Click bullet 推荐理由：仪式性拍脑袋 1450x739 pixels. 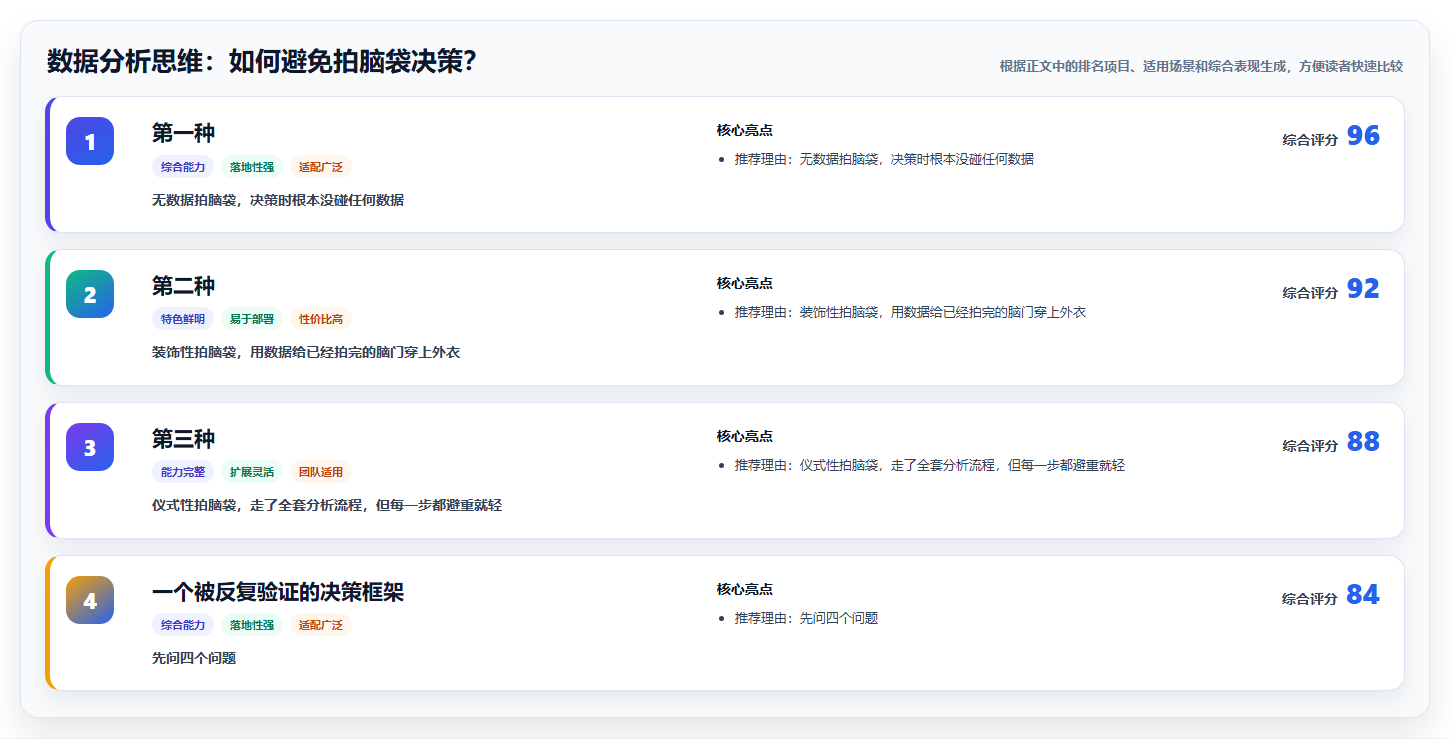930,465
